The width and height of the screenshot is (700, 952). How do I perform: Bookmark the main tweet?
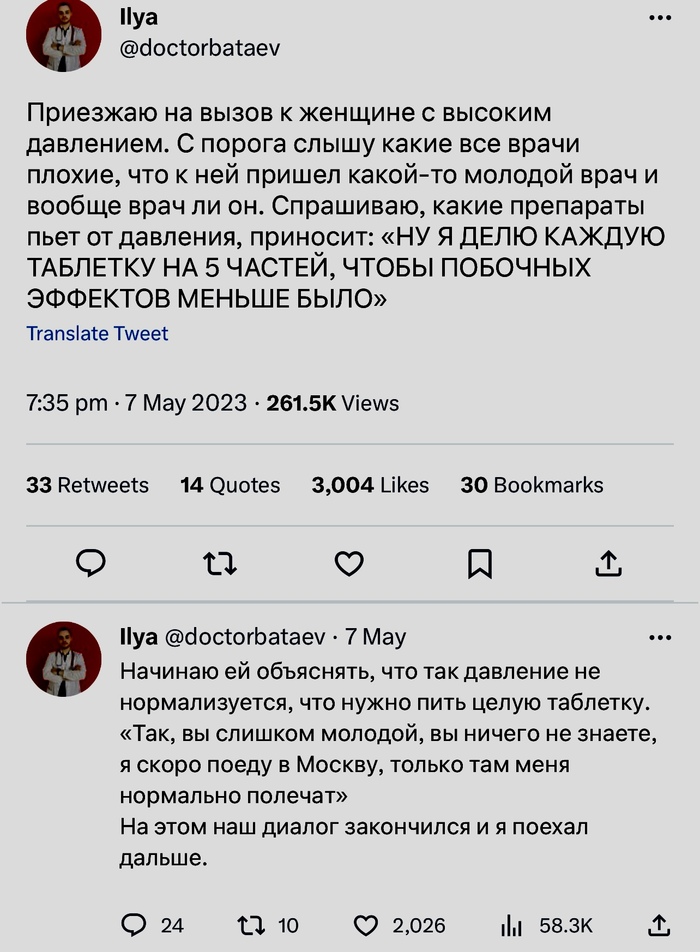pos(481,564)
